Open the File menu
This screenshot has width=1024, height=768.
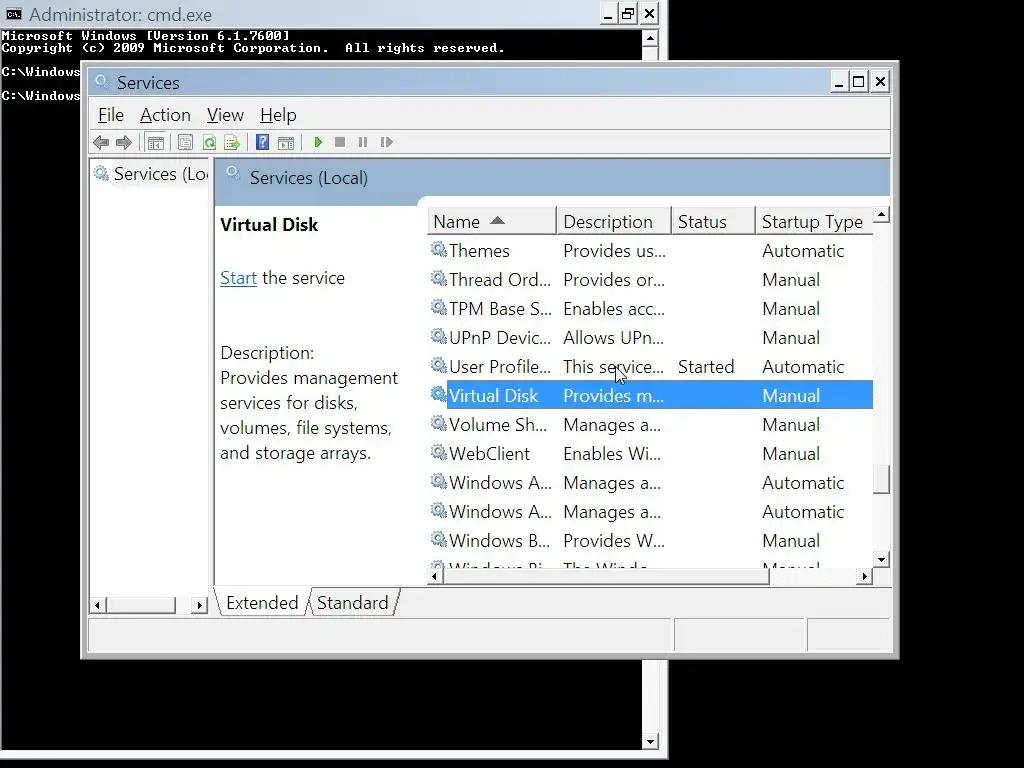110,115
